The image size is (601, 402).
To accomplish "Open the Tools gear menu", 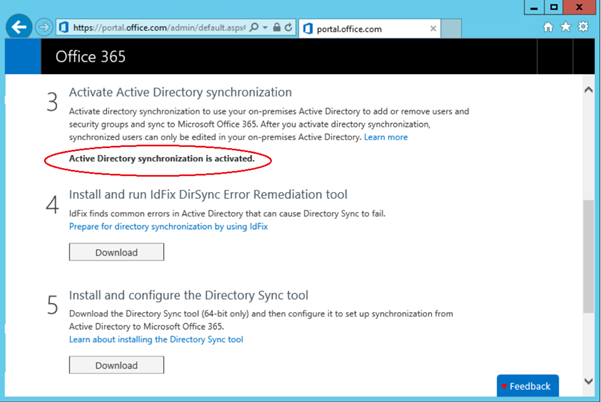I will point(583,27).
